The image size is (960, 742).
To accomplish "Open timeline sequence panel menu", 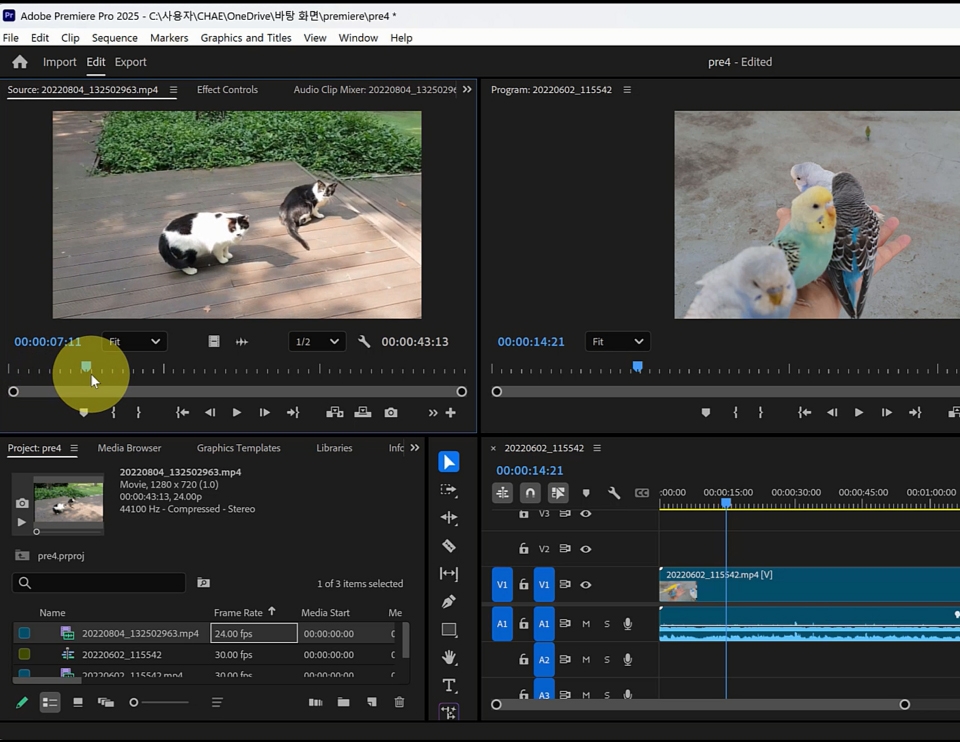I will 597,448.
